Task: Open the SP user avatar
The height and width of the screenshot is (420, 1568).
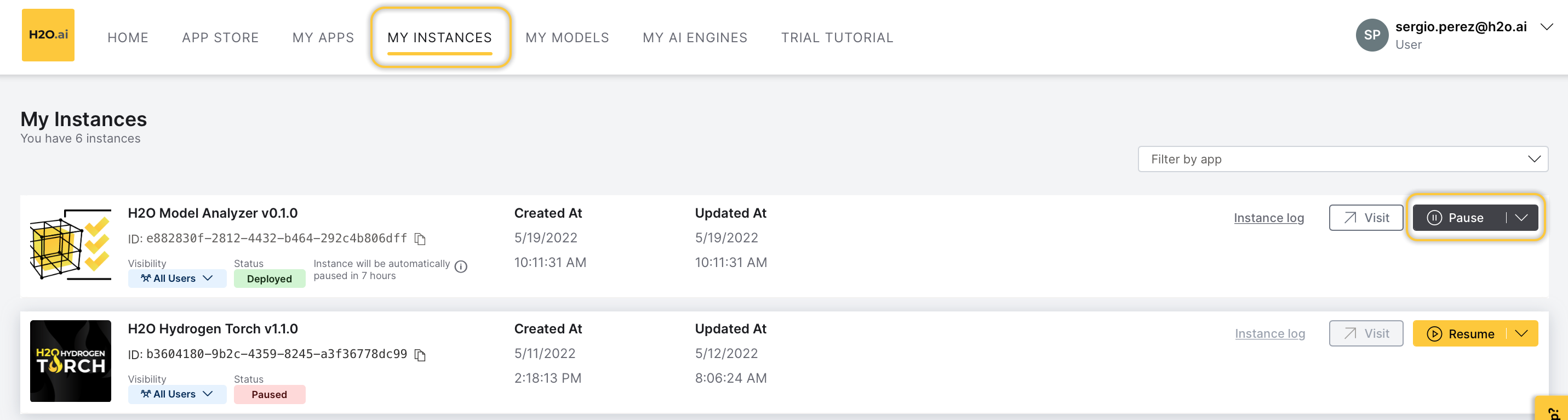Action: pyautogui.click(x=1371, y=35)
